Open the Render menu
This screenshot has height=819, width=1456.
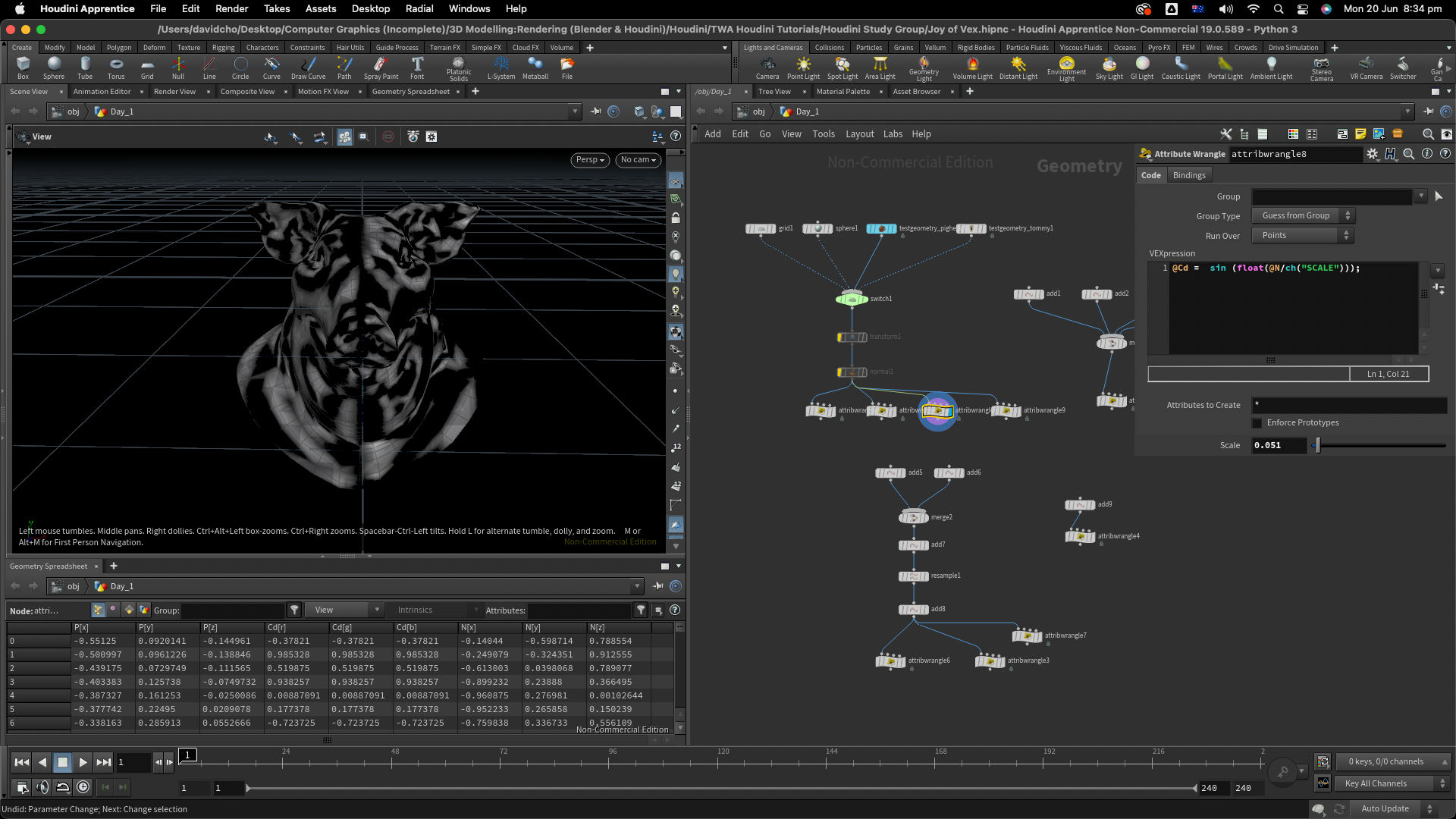click(x=231, y=9)
